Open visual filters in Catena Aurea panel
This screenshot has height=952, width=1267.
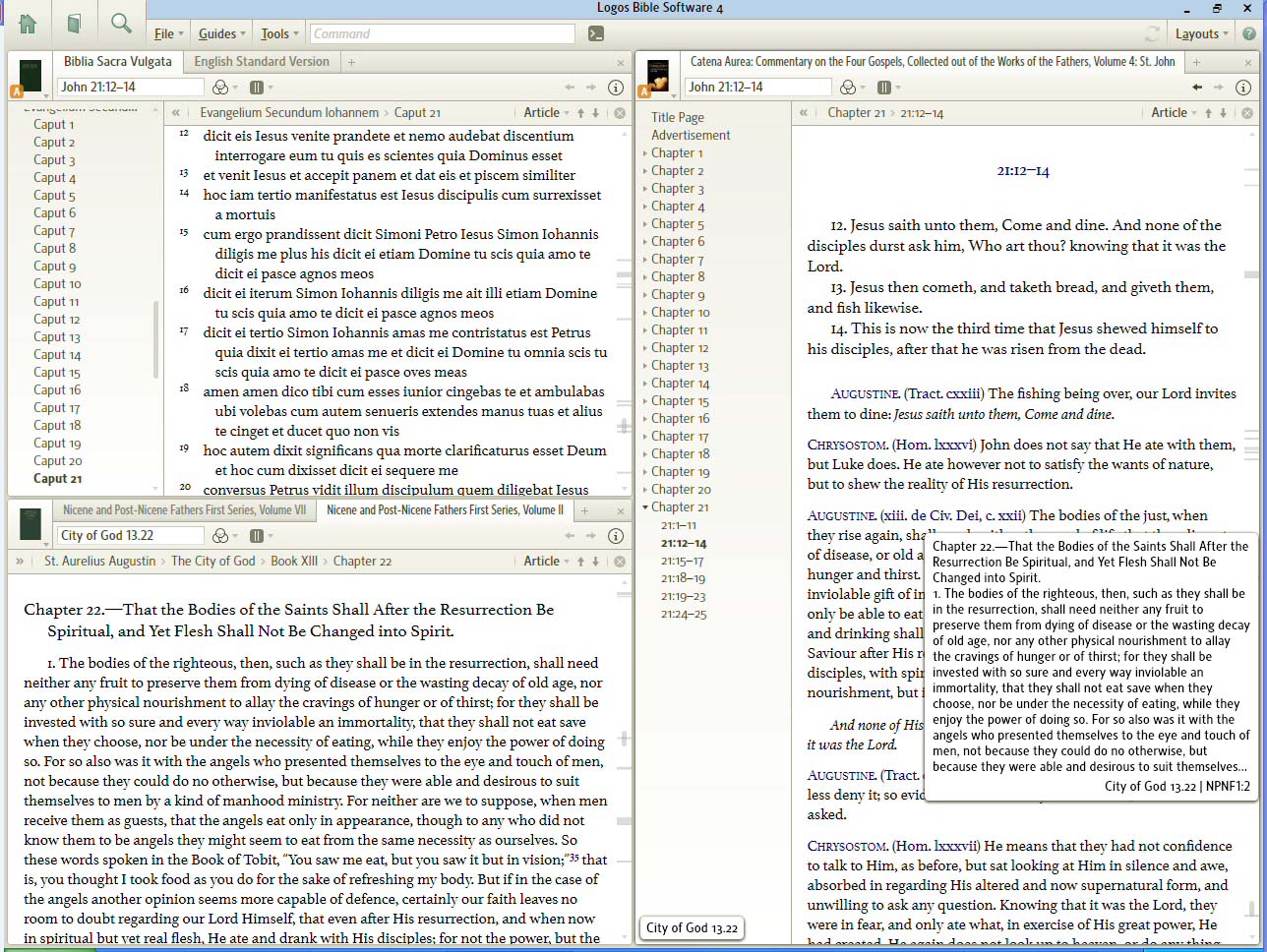pyautogui.click(x=852, y=88)
